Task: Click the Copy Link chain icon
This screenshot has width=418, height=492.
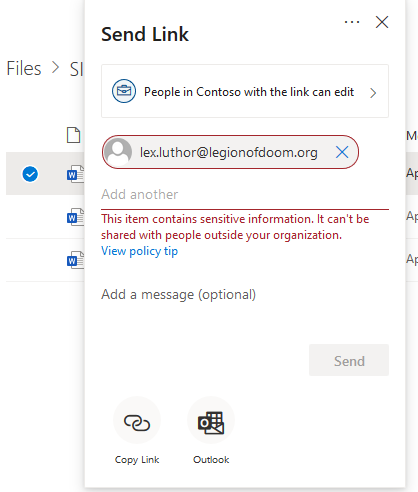Action: click(x=137, y=423)
